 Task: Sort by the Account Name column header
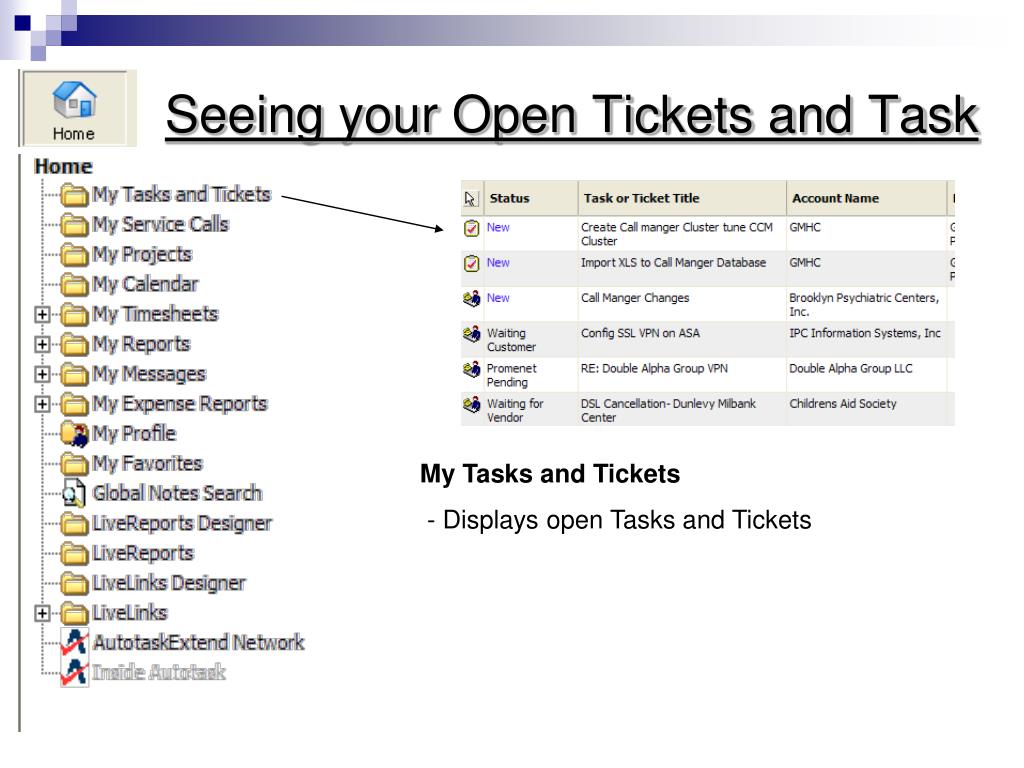867,199
